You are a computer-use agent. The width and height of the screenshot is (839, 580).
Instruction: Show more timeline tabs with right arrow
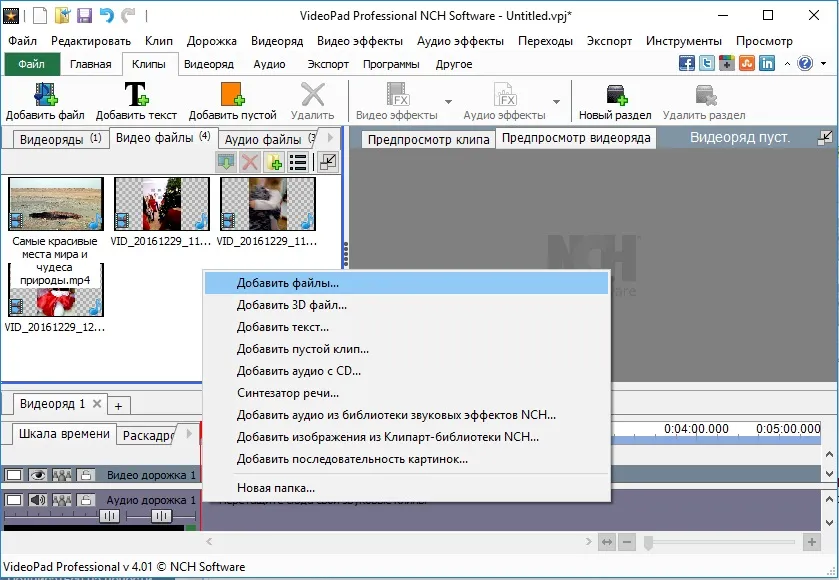(188, 433)
